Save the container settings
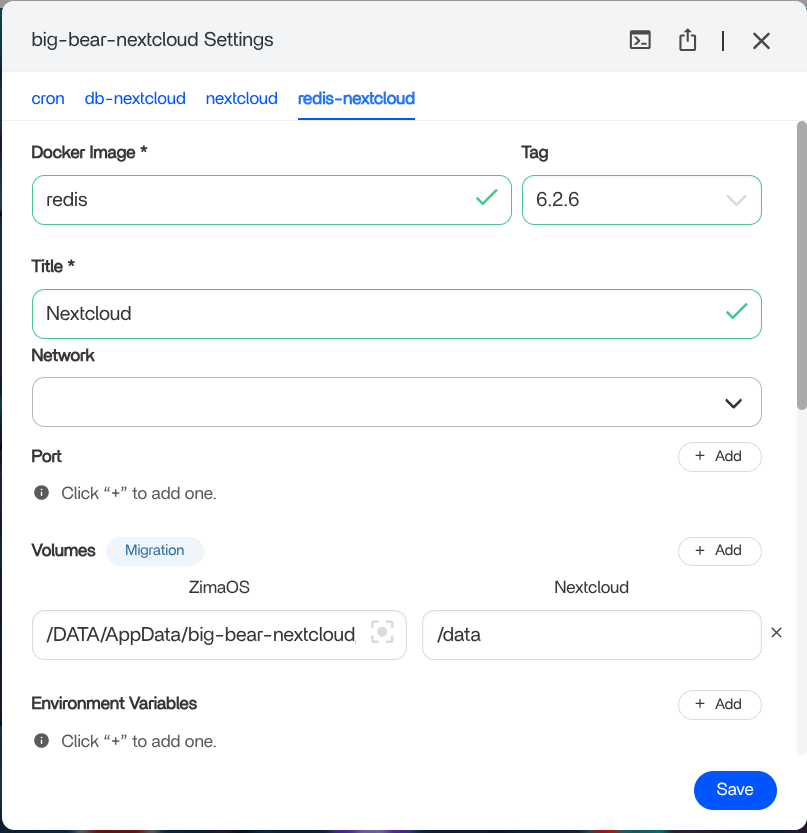The width and height of the screenshot is (807, 833). [x=735, y=790]
